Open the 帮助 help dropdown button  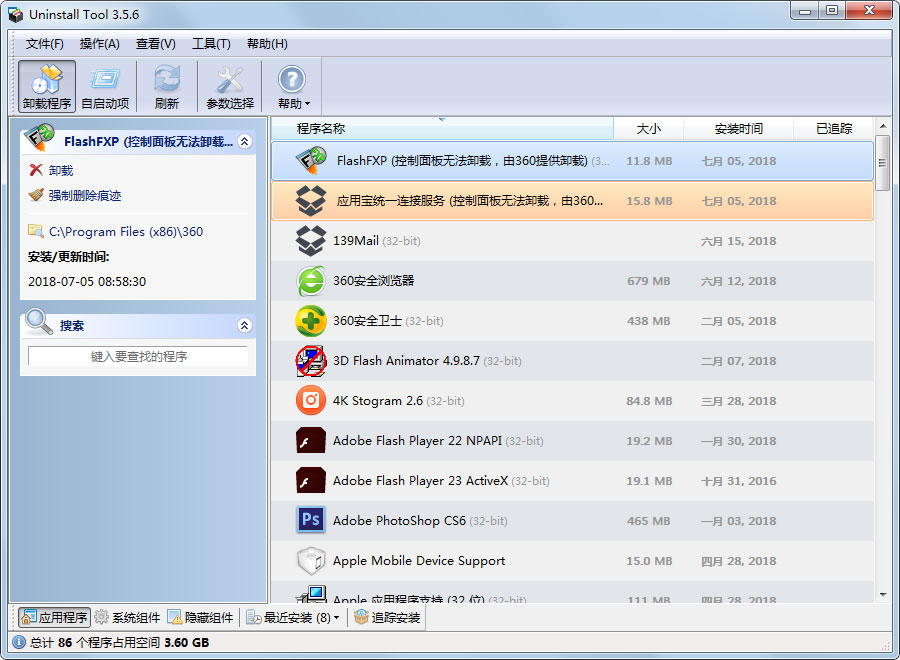tap(293, 86)
